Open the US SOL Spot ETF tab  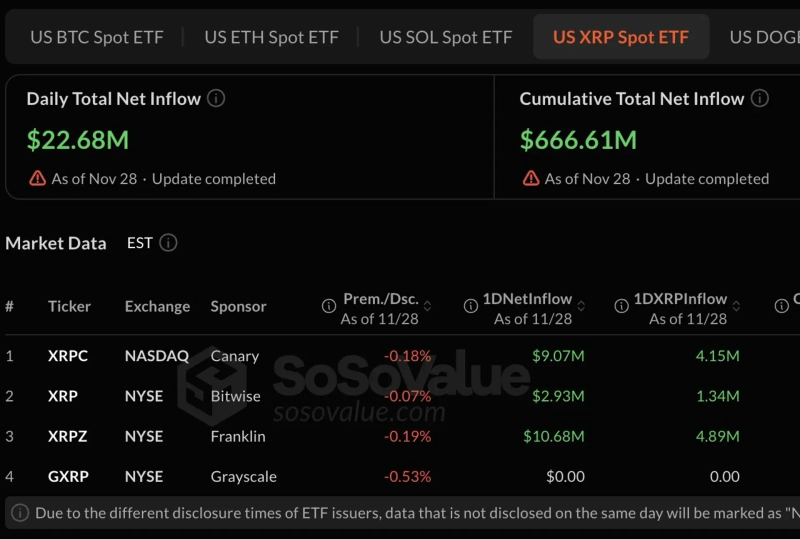coord(445,38)
